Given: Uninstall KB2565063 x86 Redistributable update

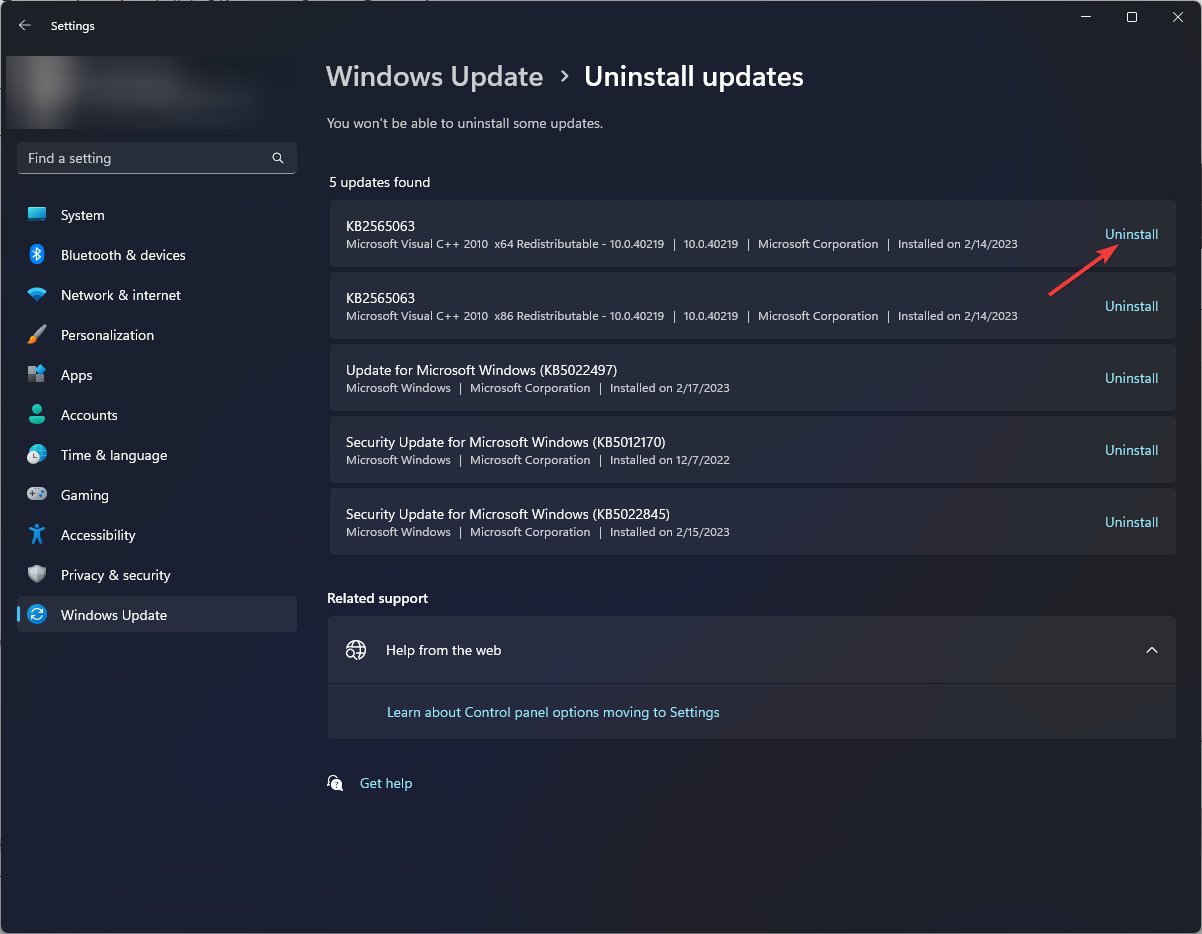Looking at the screenshot, I should (1131, 306).
